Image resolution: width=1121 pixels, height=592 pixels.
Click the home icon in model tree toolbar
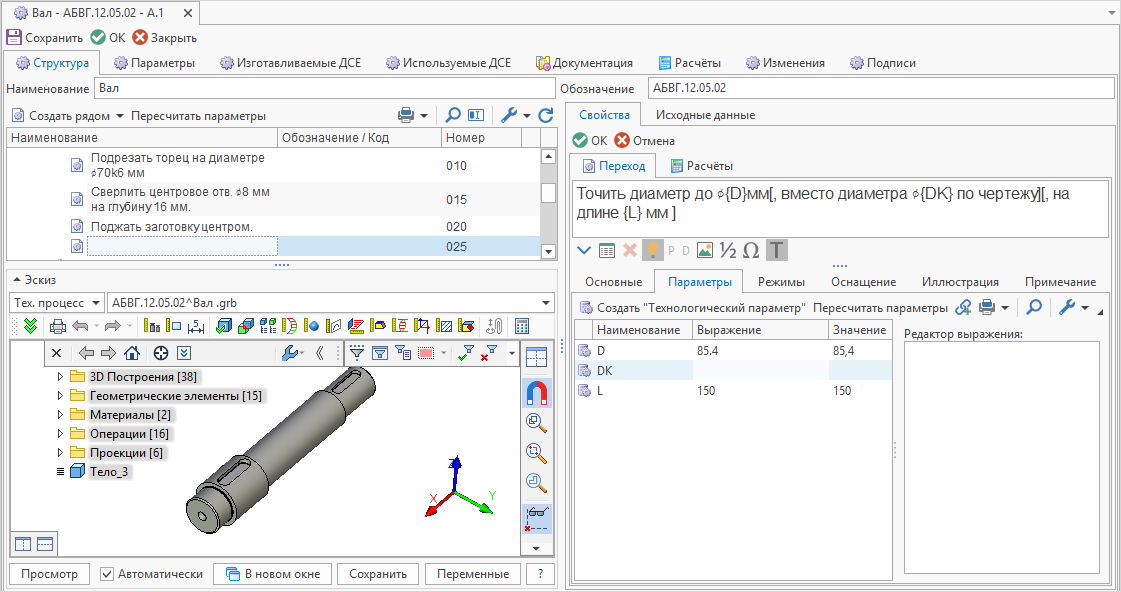pyautogui.click(x=132, y=352)
